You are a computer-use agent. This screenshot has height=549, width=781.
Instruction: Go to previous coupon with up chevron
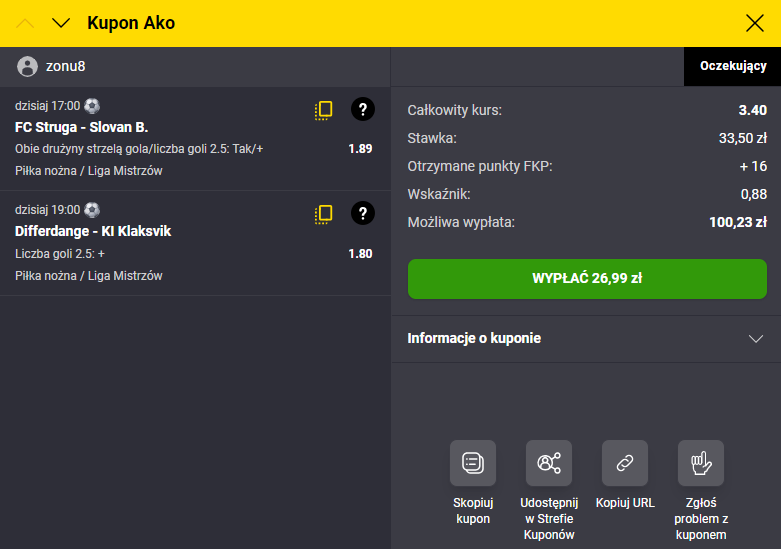[x=25, y=23]
